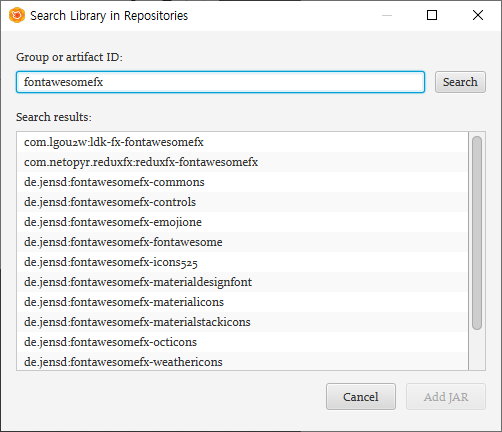The image size is (502, 432).
Task: Close the Search Library in Repositories dialog
Action: coord(478,15)
